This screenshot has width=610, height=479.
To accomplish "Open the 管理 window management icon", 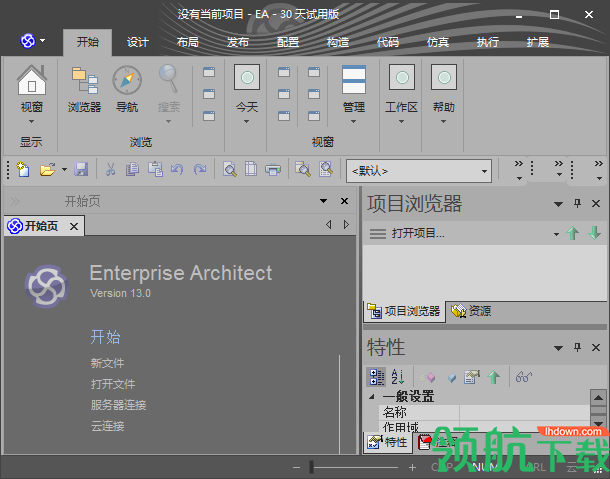I will (354, 79).
